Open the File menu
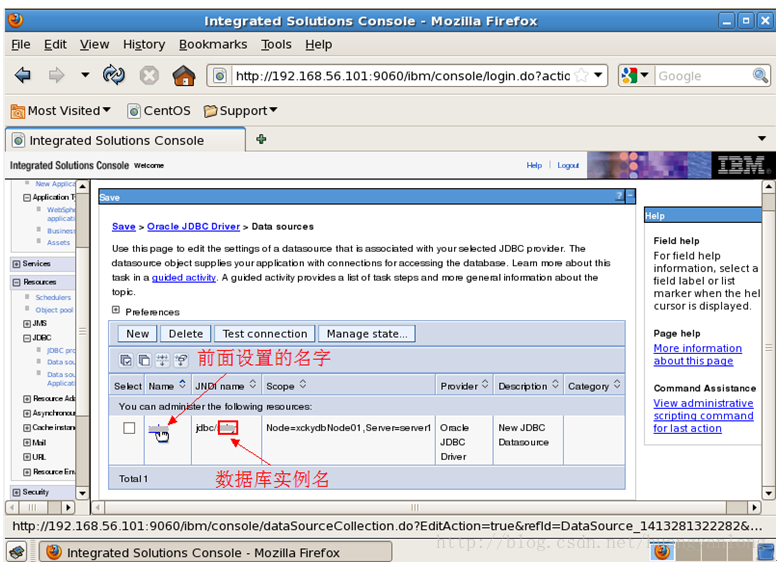Screen dimensions: 777x562 (21, 44)
